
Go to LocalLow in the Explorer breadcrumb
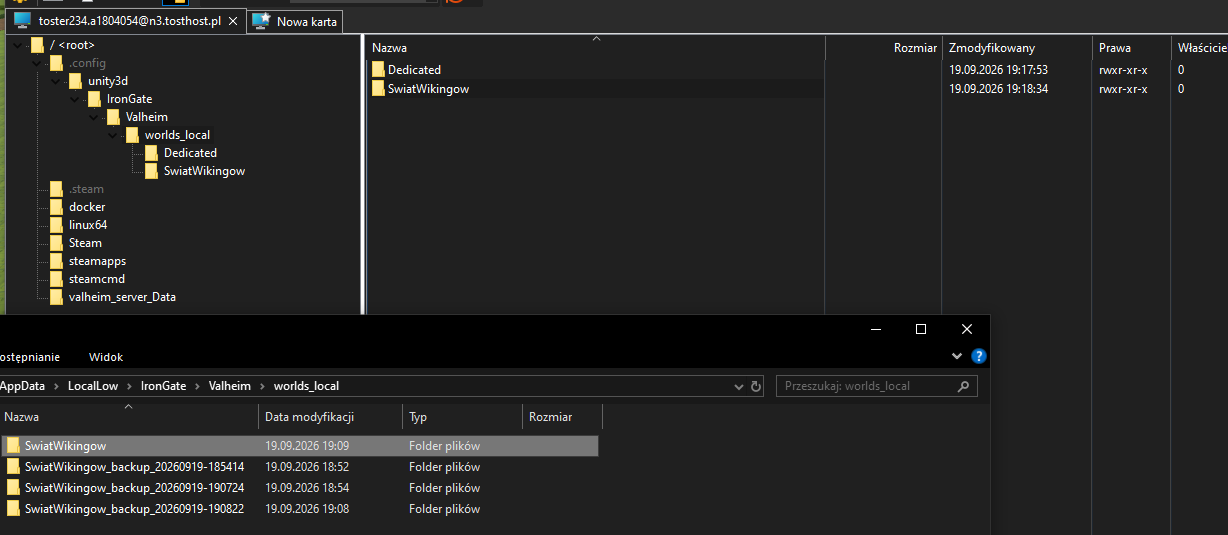coord(94,386)
